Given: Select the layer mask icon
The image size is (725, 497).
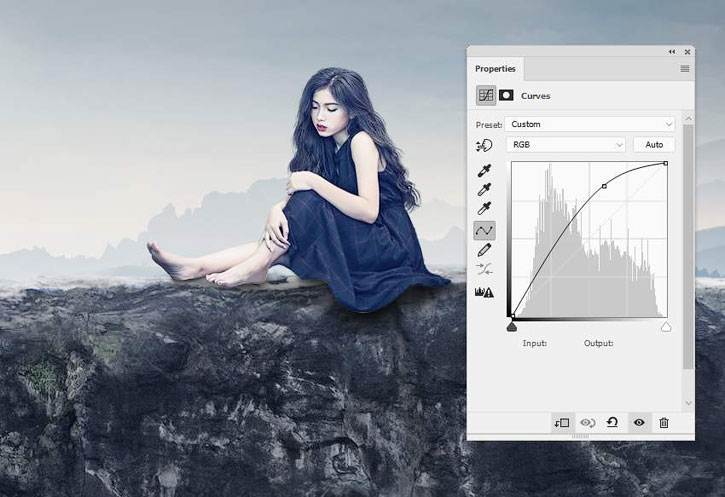Looking at the screenshot, I should (506, 95).
